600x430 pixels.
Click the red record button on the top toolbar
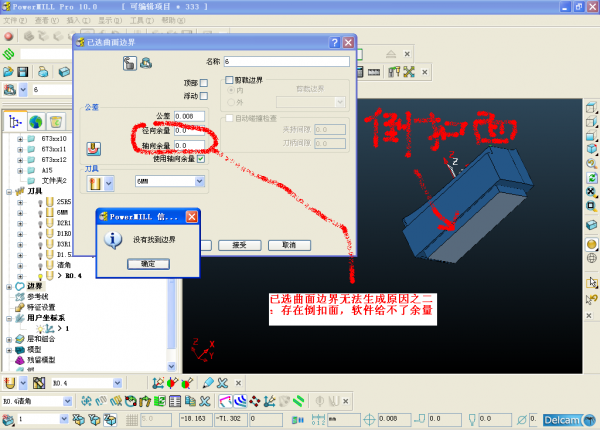click(x=8, y=36)
